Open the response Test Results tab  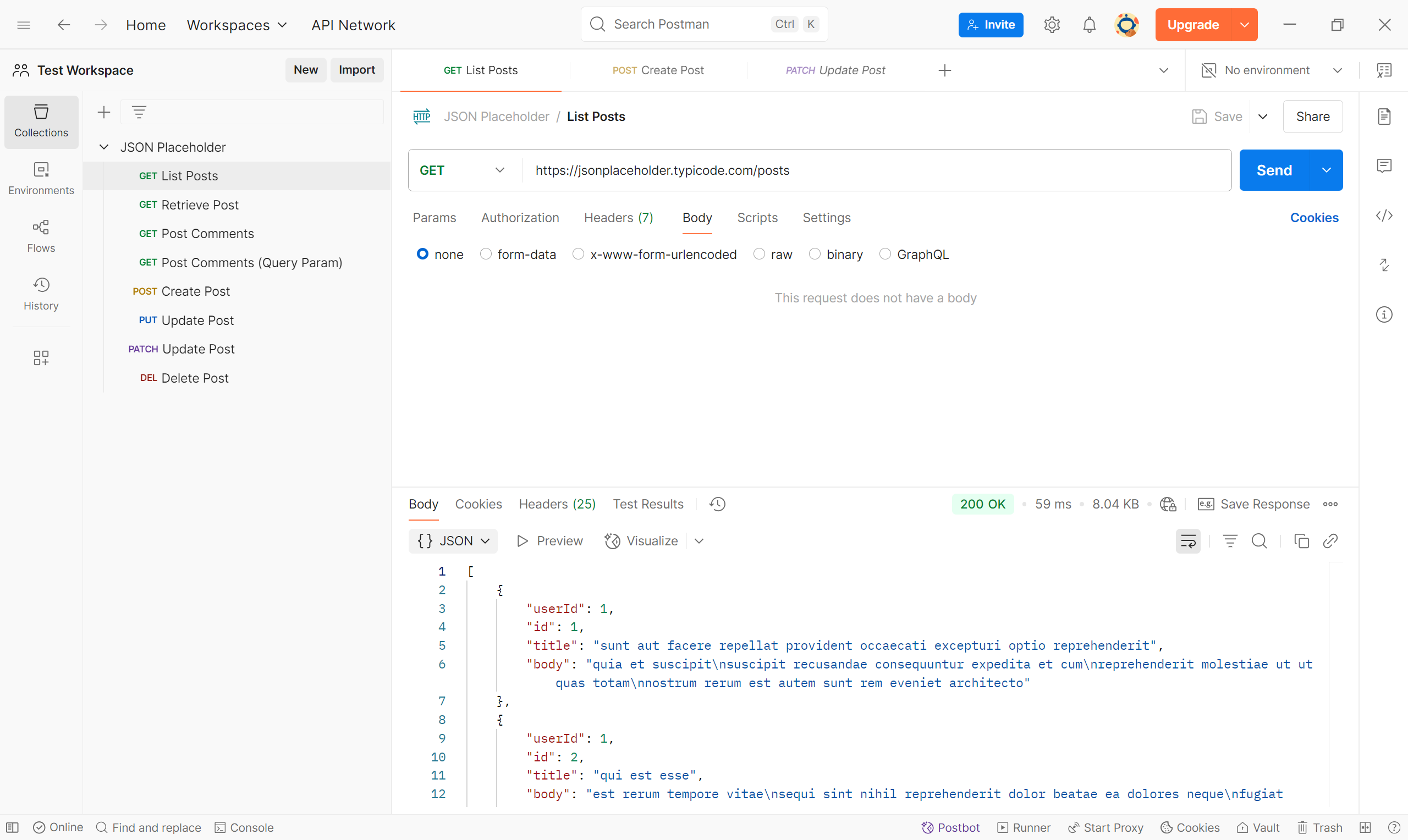[648, 504]
